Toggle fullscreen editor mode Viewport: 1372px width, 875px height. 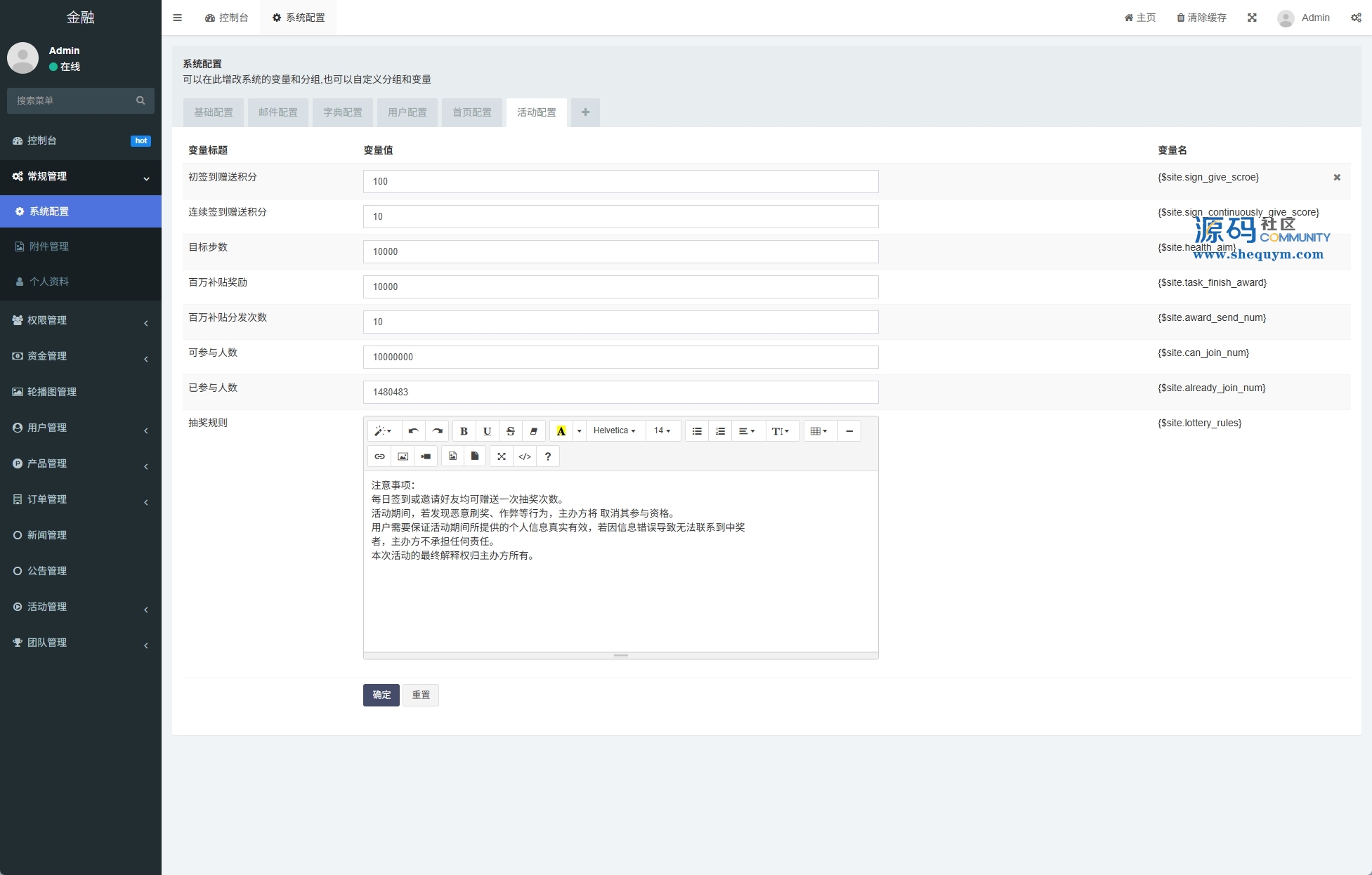tap(502, 456)
